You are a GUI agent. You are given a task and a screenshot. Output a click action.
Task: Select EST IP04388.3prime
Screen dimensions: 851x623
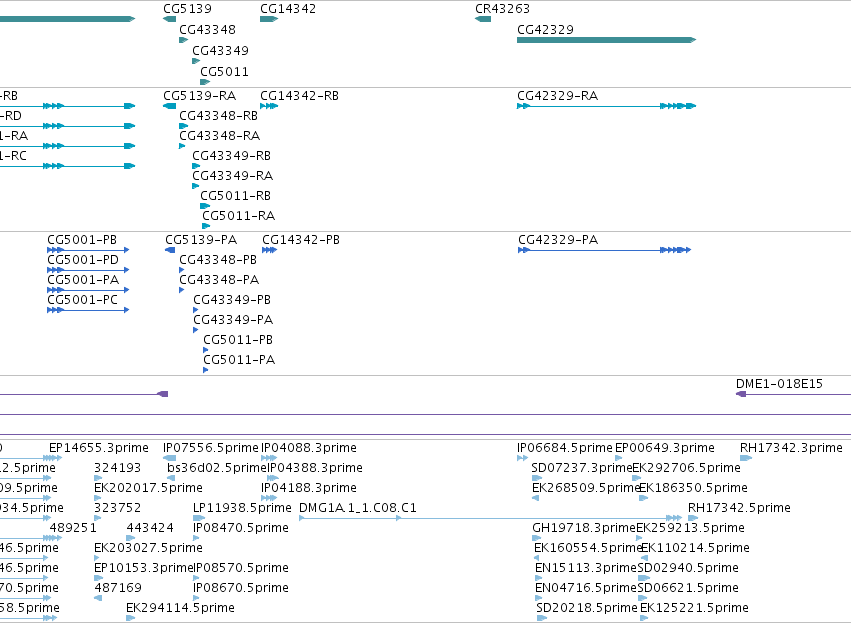coord(315,468)
